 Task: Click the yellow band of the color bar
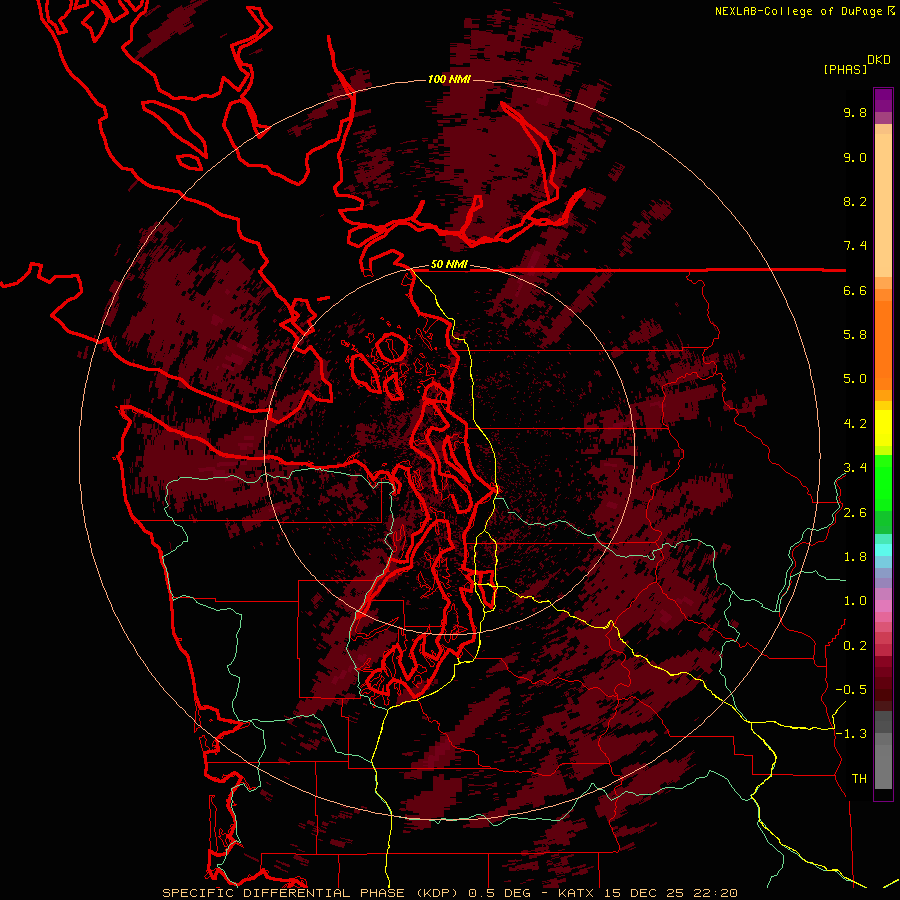[x=883, y=428]
